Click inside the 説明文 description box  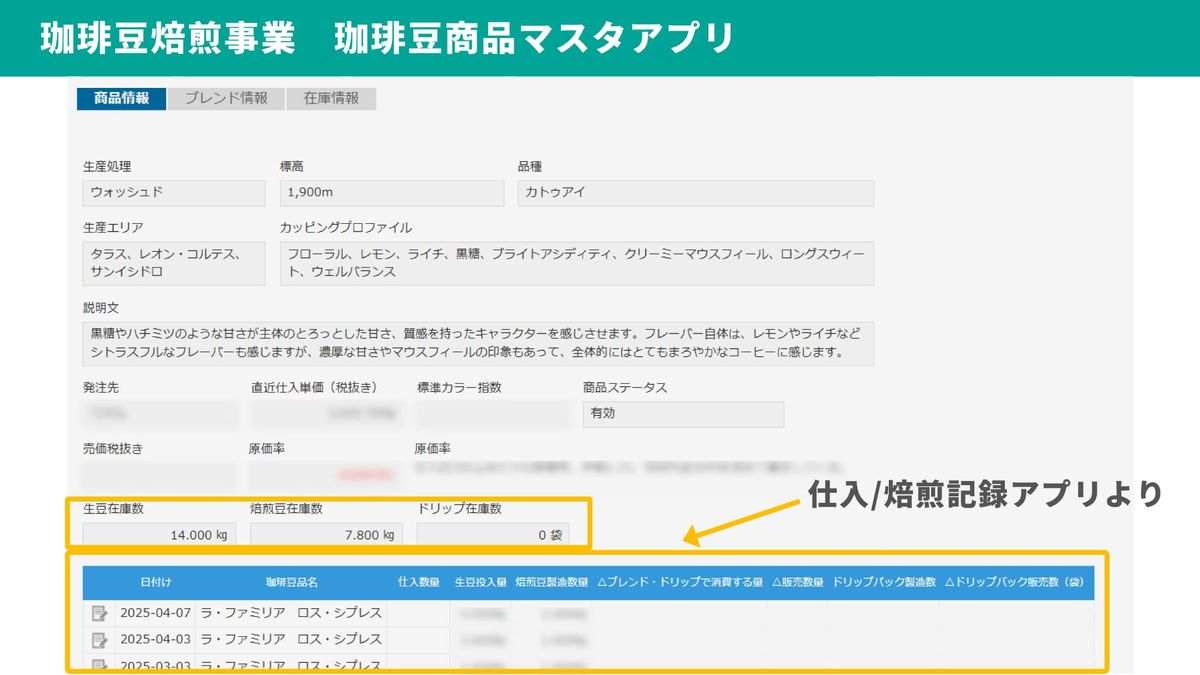point(478,343)
